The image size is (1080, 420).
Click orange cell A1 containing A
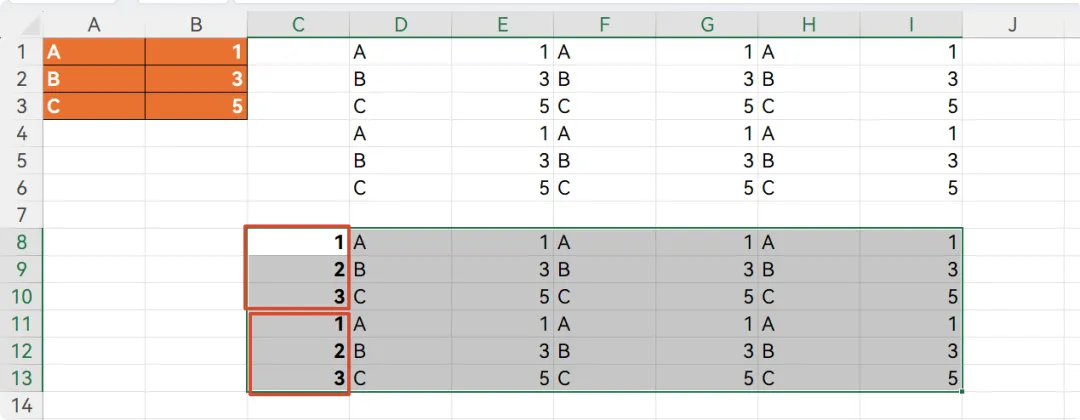[94, 52]
